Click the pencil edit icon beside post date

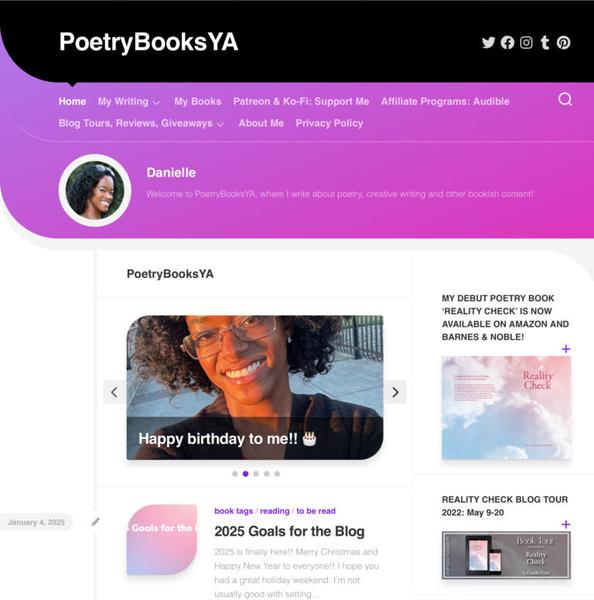pyautogui.click(x=95, y=522)
